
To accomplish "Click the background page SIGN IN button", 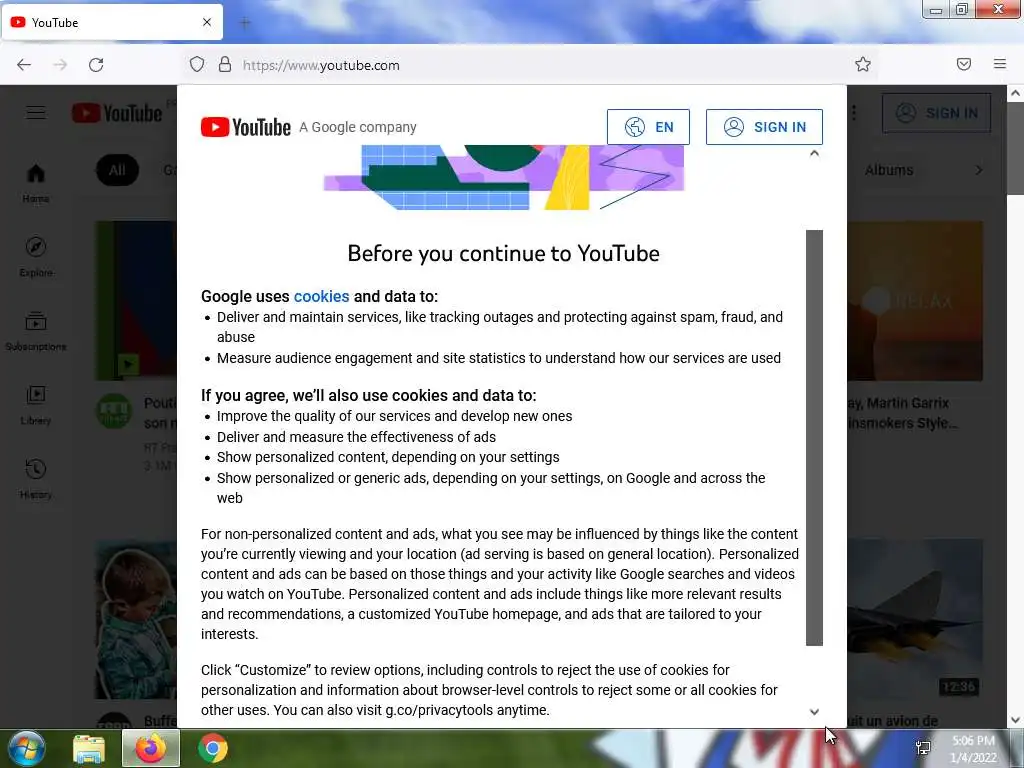I will 936,113.
